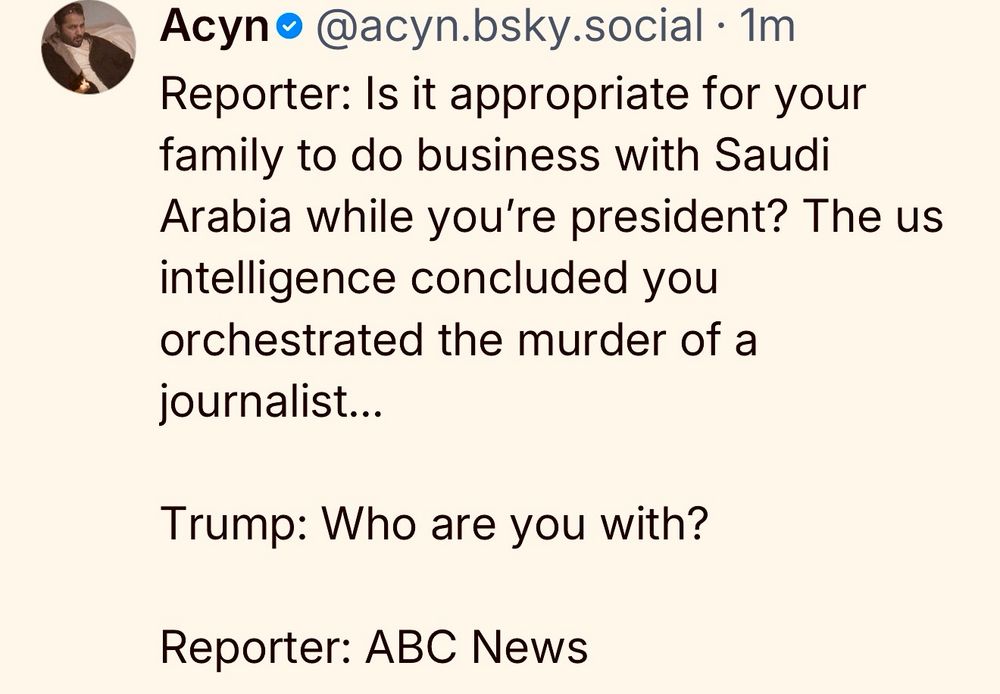This screenshot has height=694, width=1000.
Task: Click the @acyn.bsky.social handle
Action: (x=510, y=27)
